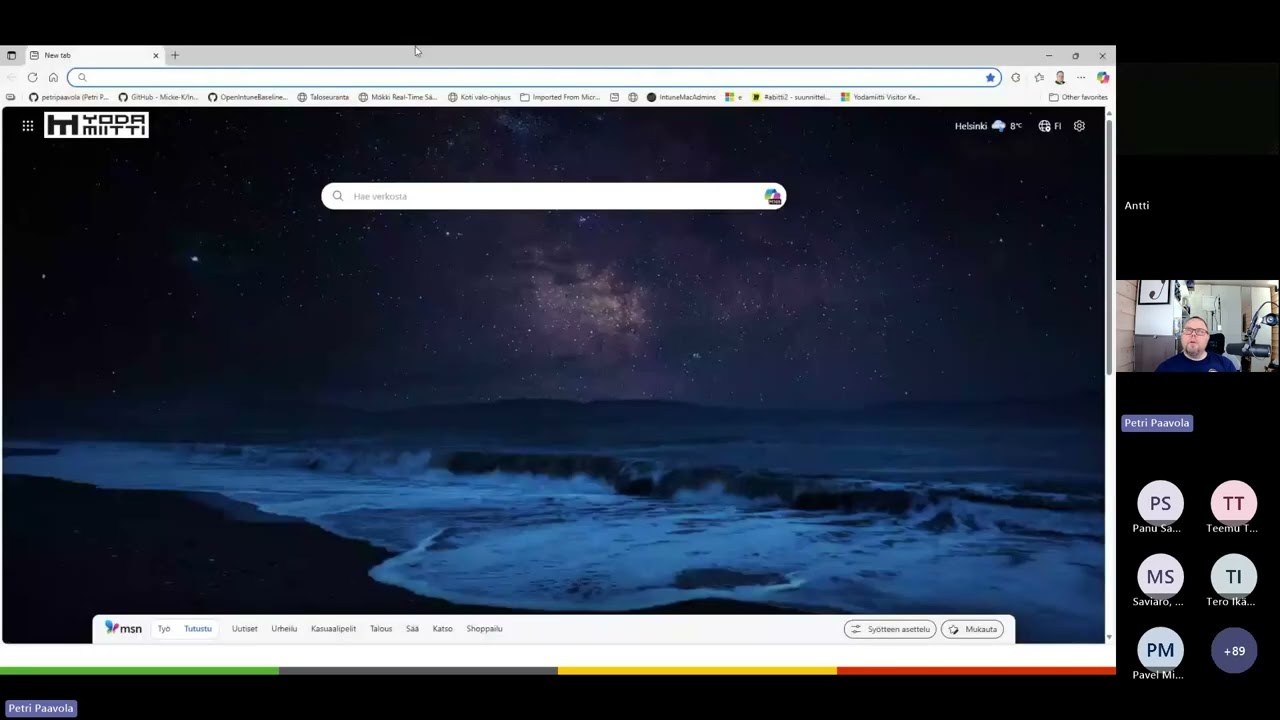Image resolution: width=1280 pixels, height=720 pixels.
Task: Click the Mukauta button
Action: [x=972, y=629]
